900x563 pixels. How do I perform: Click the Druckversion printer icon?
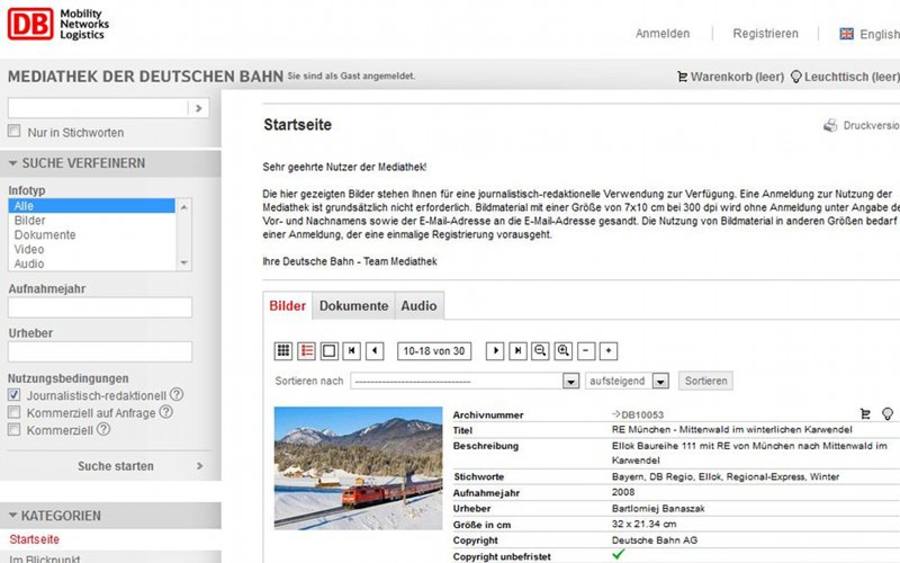[x=830, y=125]
